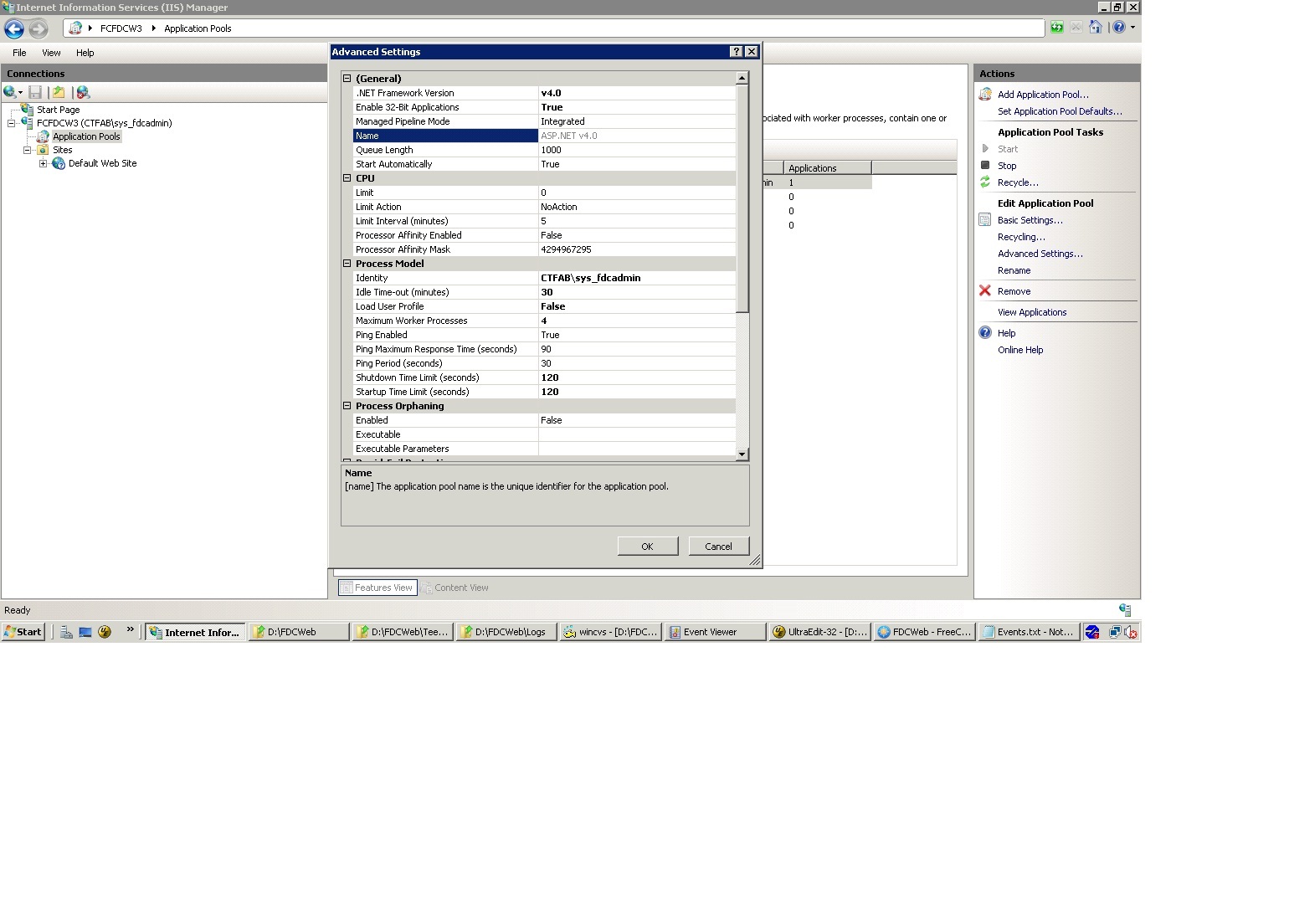Viewport: 1289px width, 924px height.
Task: Open the File menu
Action: [x=19, y=53]
